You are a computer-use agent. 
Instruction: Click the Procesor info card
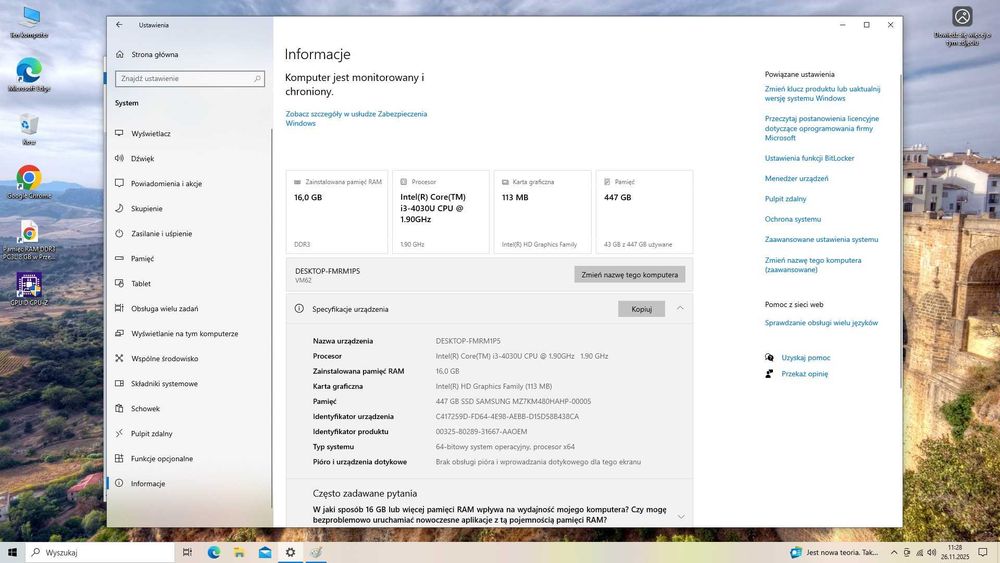click(441, 212)
